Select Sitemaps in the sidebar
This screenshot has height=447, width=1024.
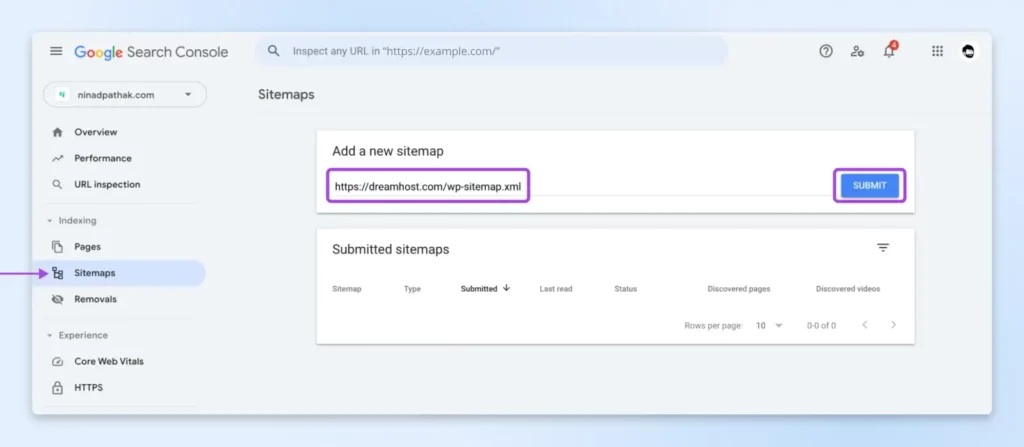tap(95, 273)
